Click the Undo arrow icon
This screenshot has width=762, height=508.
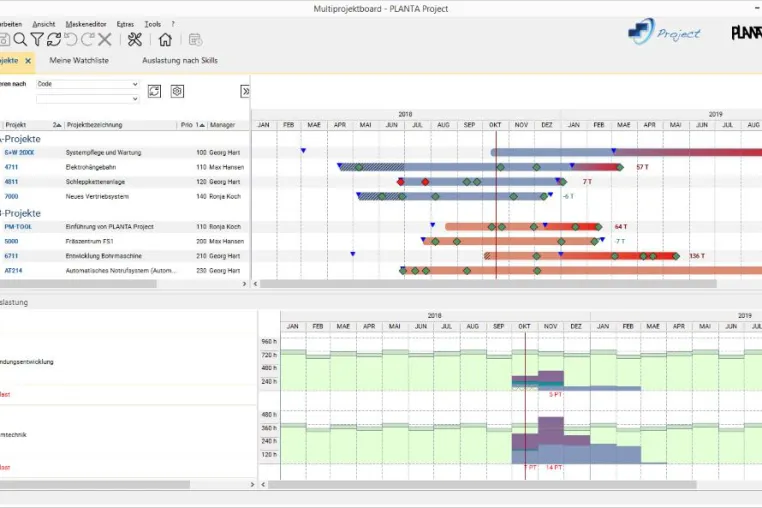[x=71, y=39]
